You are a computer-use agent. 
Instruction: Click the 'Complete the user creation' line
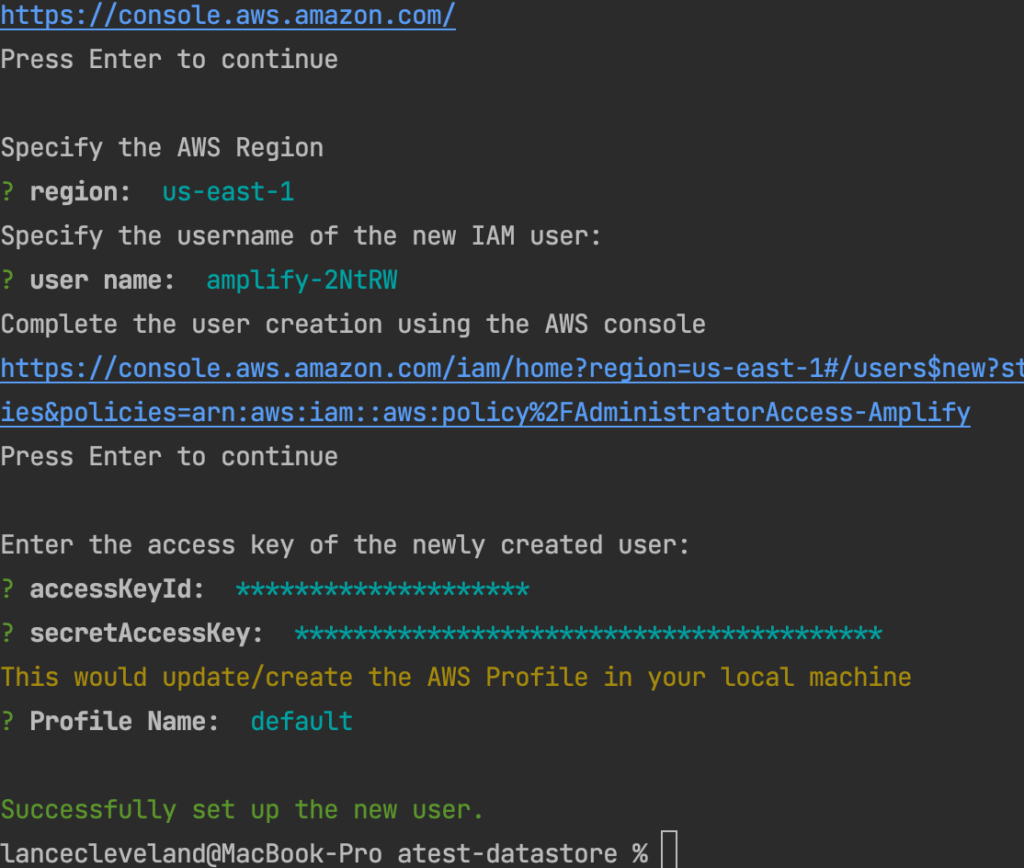[353, 325]
